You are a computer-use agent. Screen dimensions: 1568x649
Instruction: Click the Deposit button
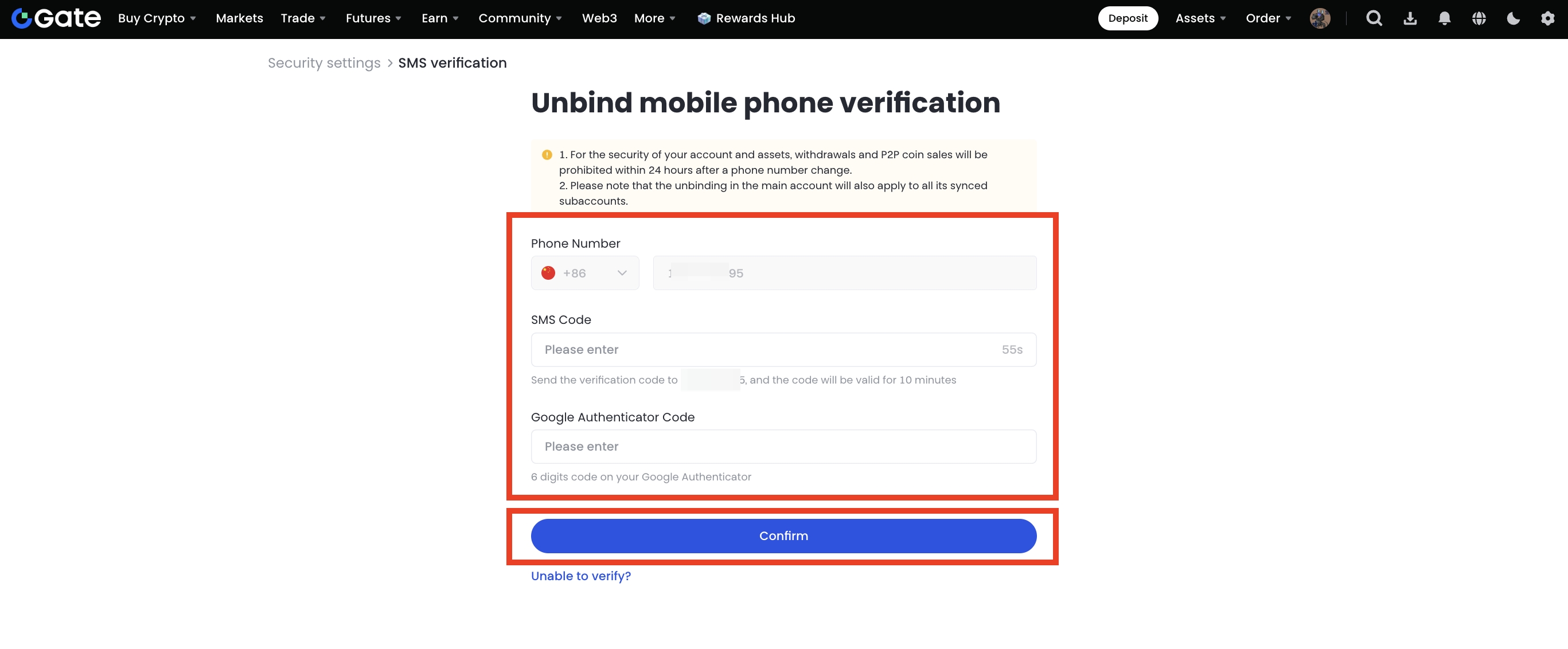click(x=1128, y=18)
